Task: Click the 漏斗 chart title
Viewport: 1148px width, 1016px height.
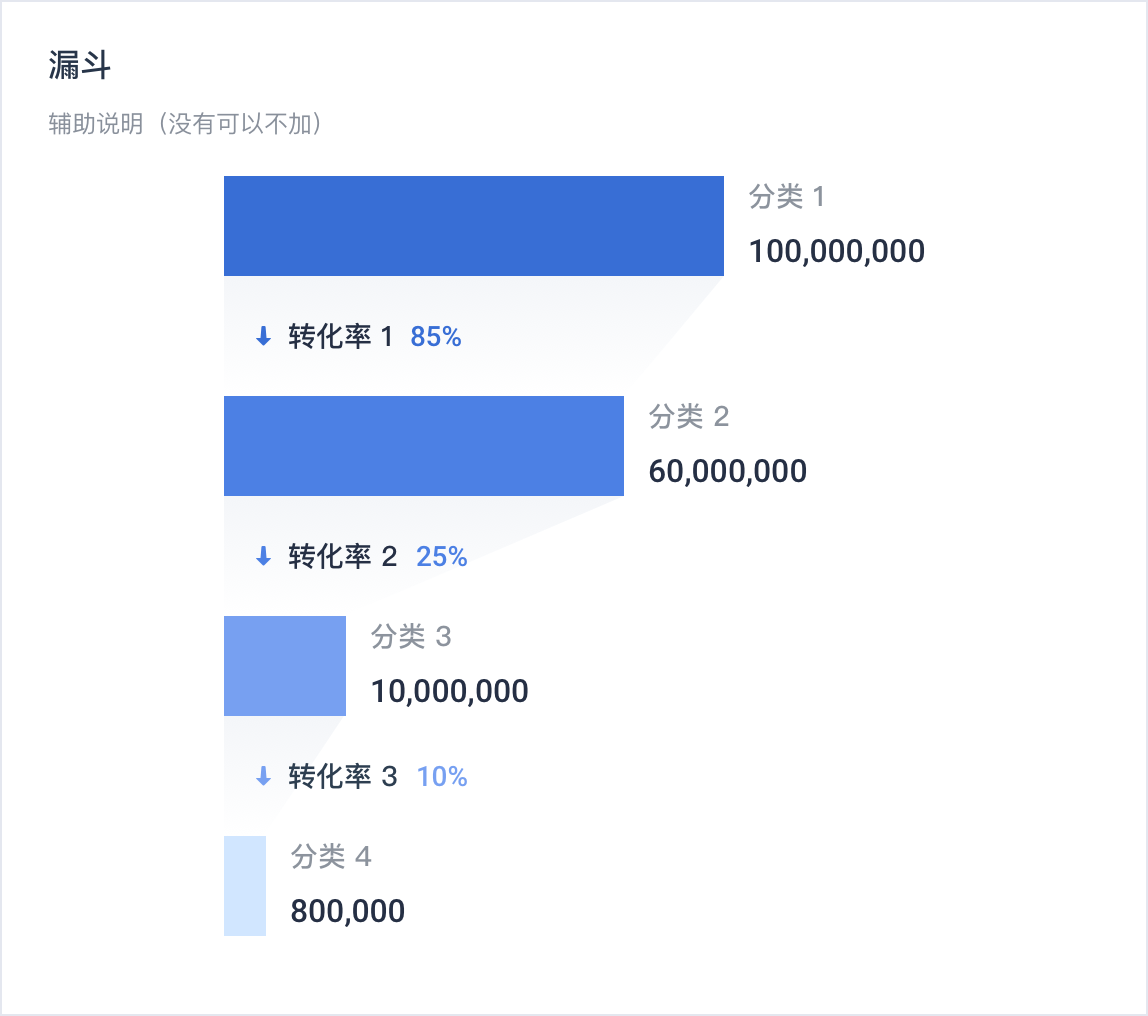Action: (79, 67)
